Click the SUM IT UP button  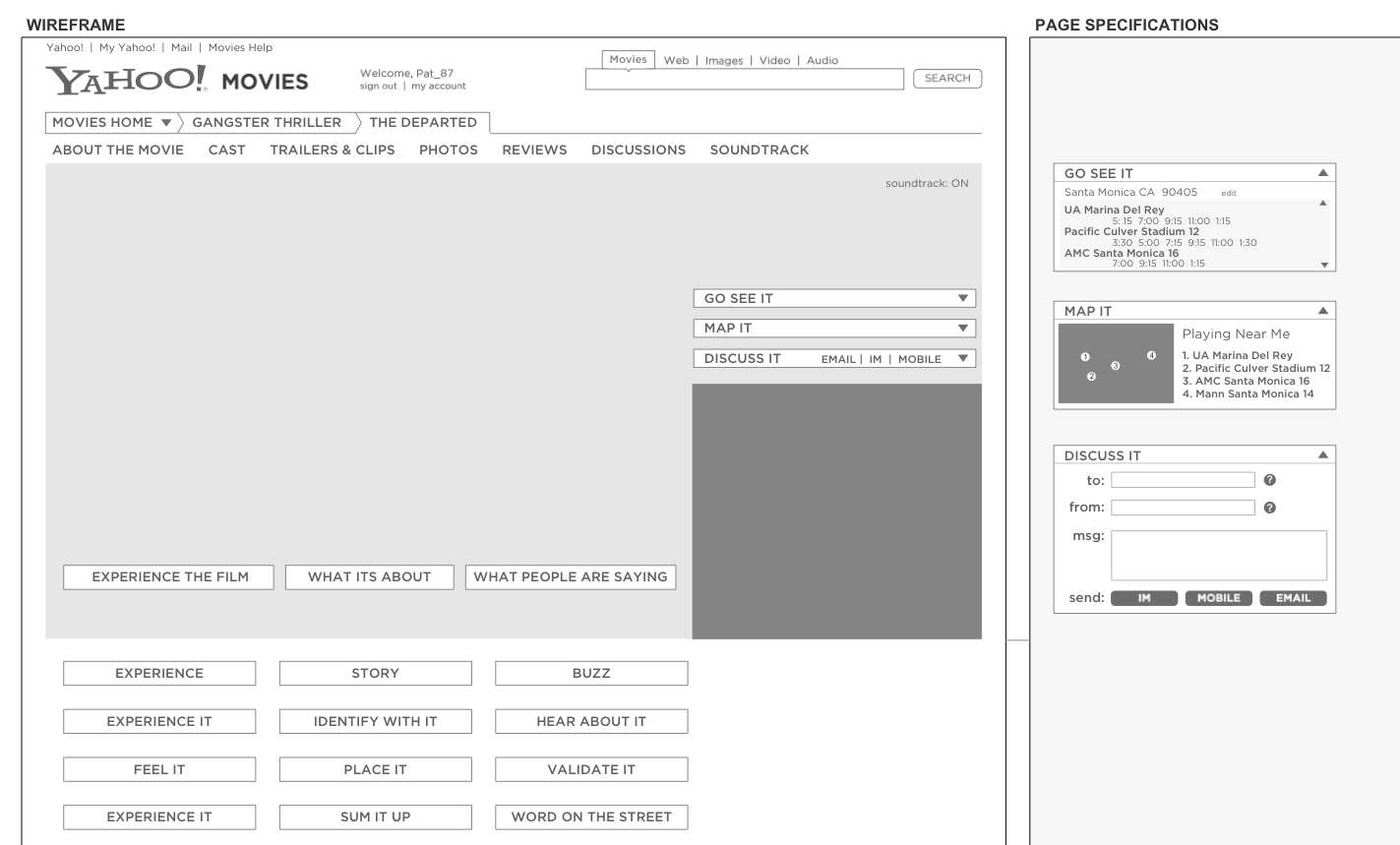(x=376, y=817)
